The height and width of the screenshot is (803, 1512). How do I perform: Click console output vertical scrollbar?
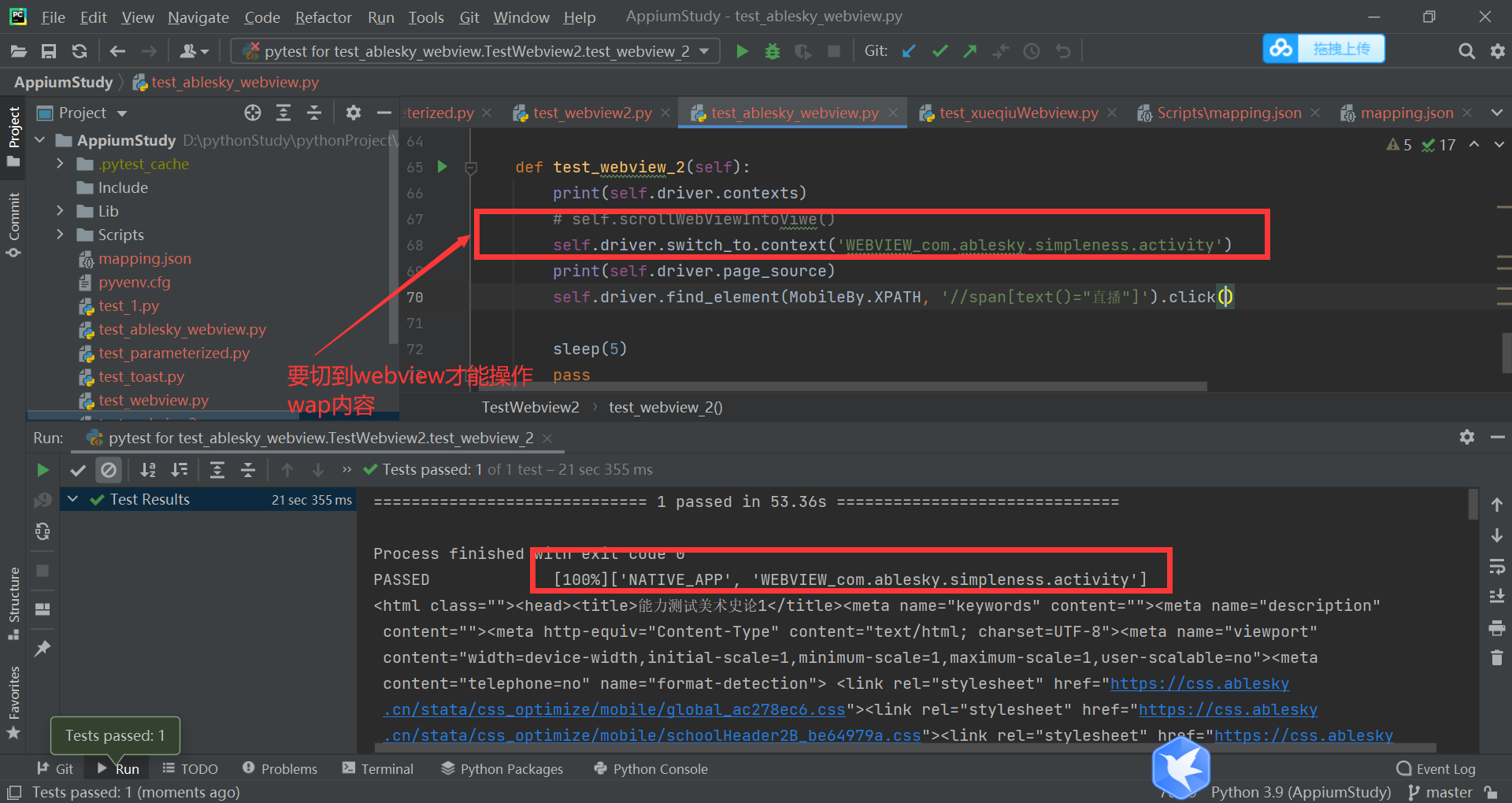(x=1473, y=504)
